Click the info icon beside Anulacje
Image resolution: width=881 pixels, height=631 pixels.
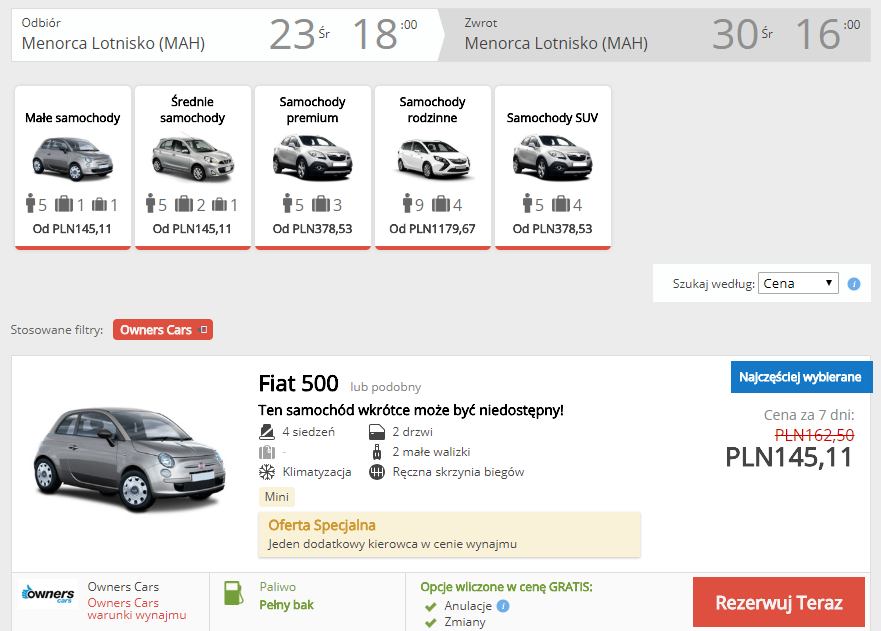click(x=503, y=606)
